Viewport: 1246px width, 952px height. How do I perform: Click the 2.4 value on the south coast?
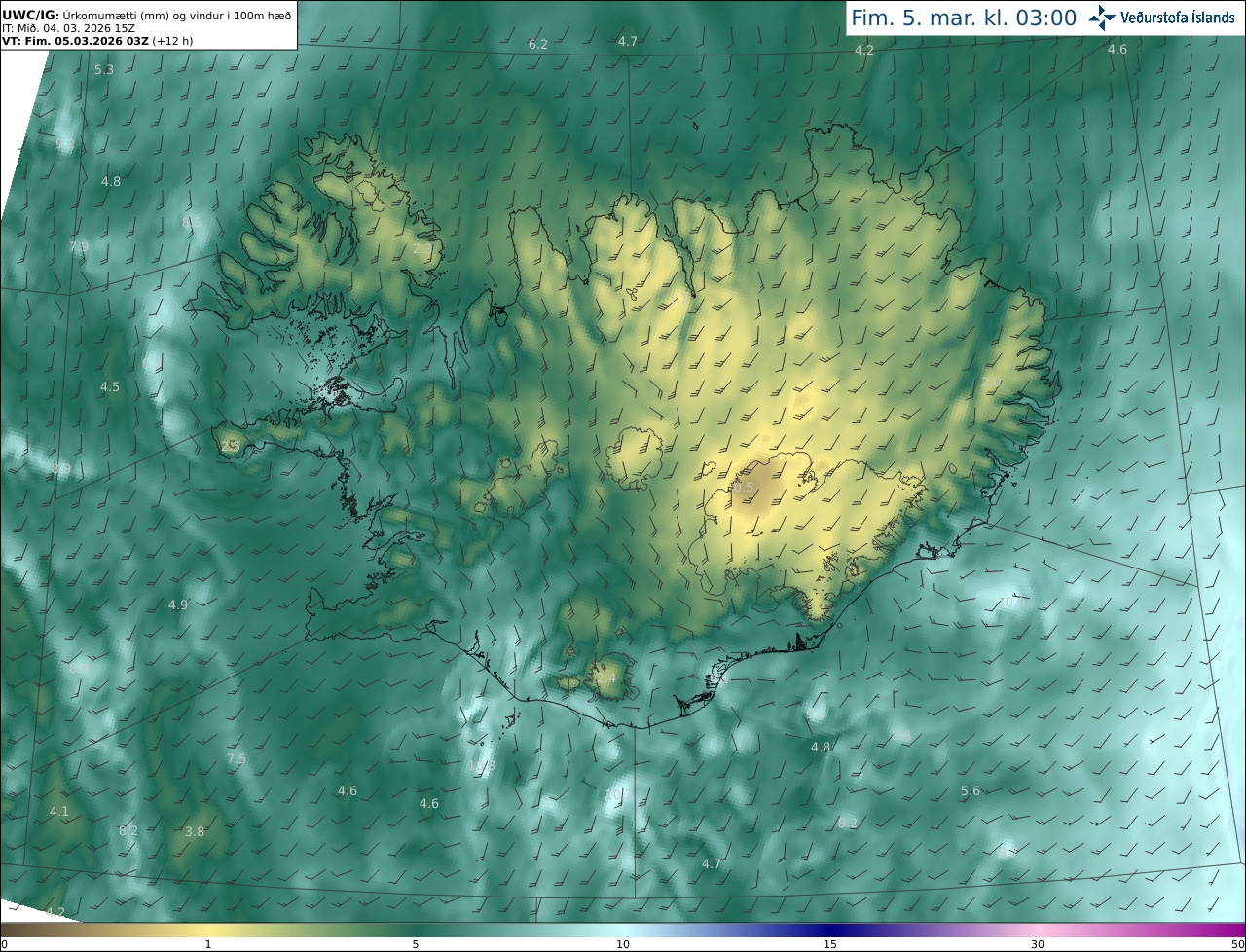[x=606, y=677]
